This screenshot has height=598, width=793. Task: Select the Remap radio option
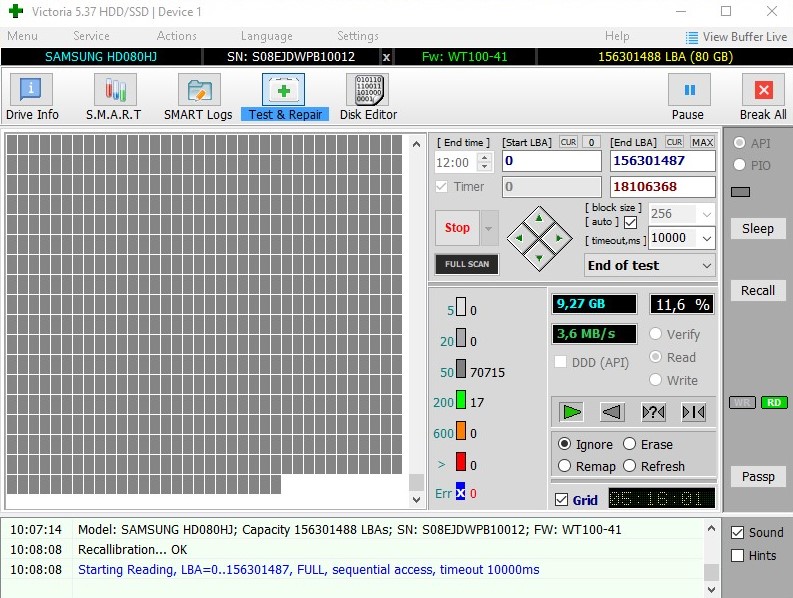click(x=566, y=466)
